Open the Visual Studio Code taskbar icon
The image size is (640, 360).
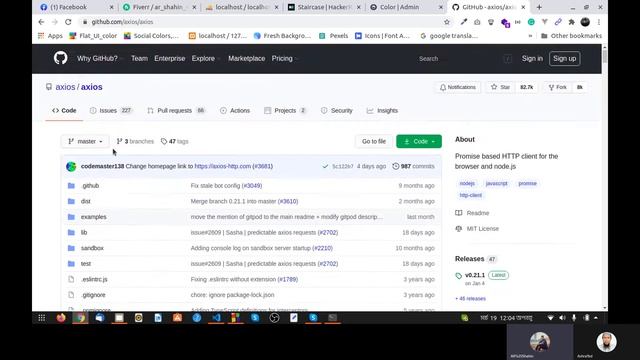(x=216, y=318)
